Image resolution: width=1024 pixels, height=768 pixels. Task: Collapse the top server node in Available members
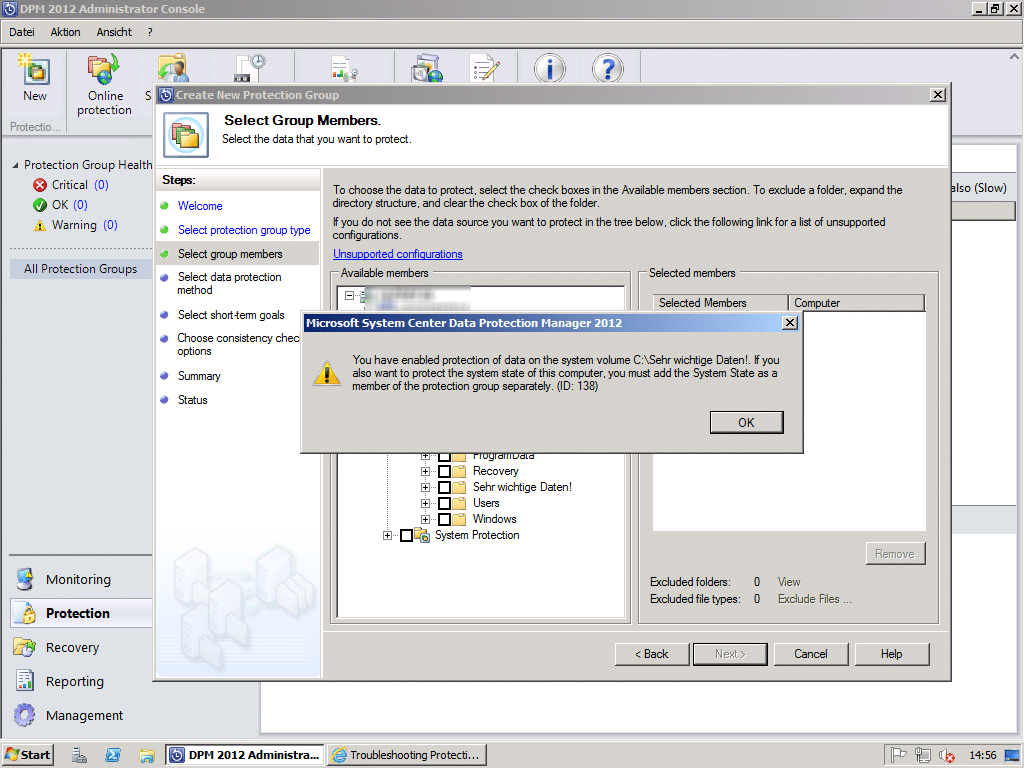[x=349, y=295]
